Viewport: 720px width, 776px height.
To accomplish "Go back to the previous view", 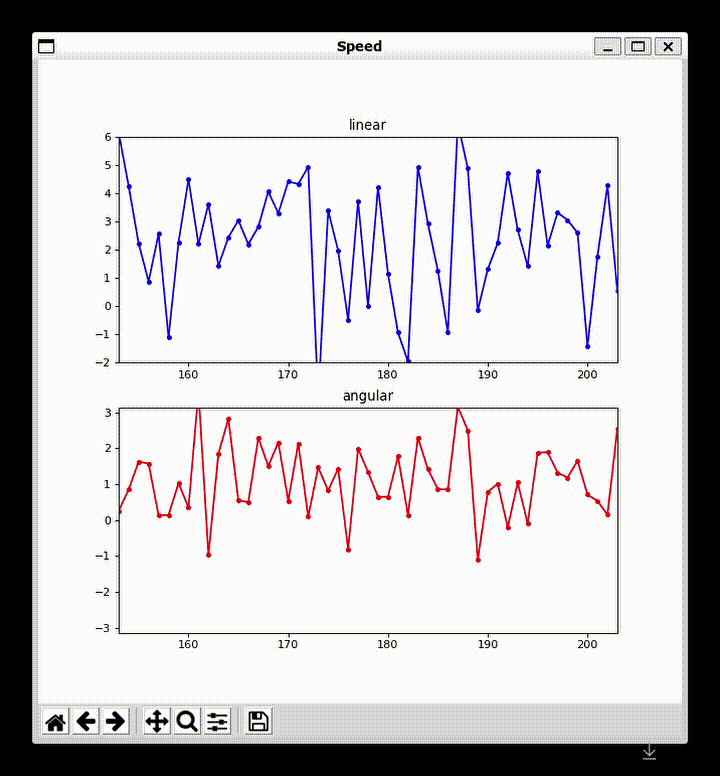I will click(86, 721).
